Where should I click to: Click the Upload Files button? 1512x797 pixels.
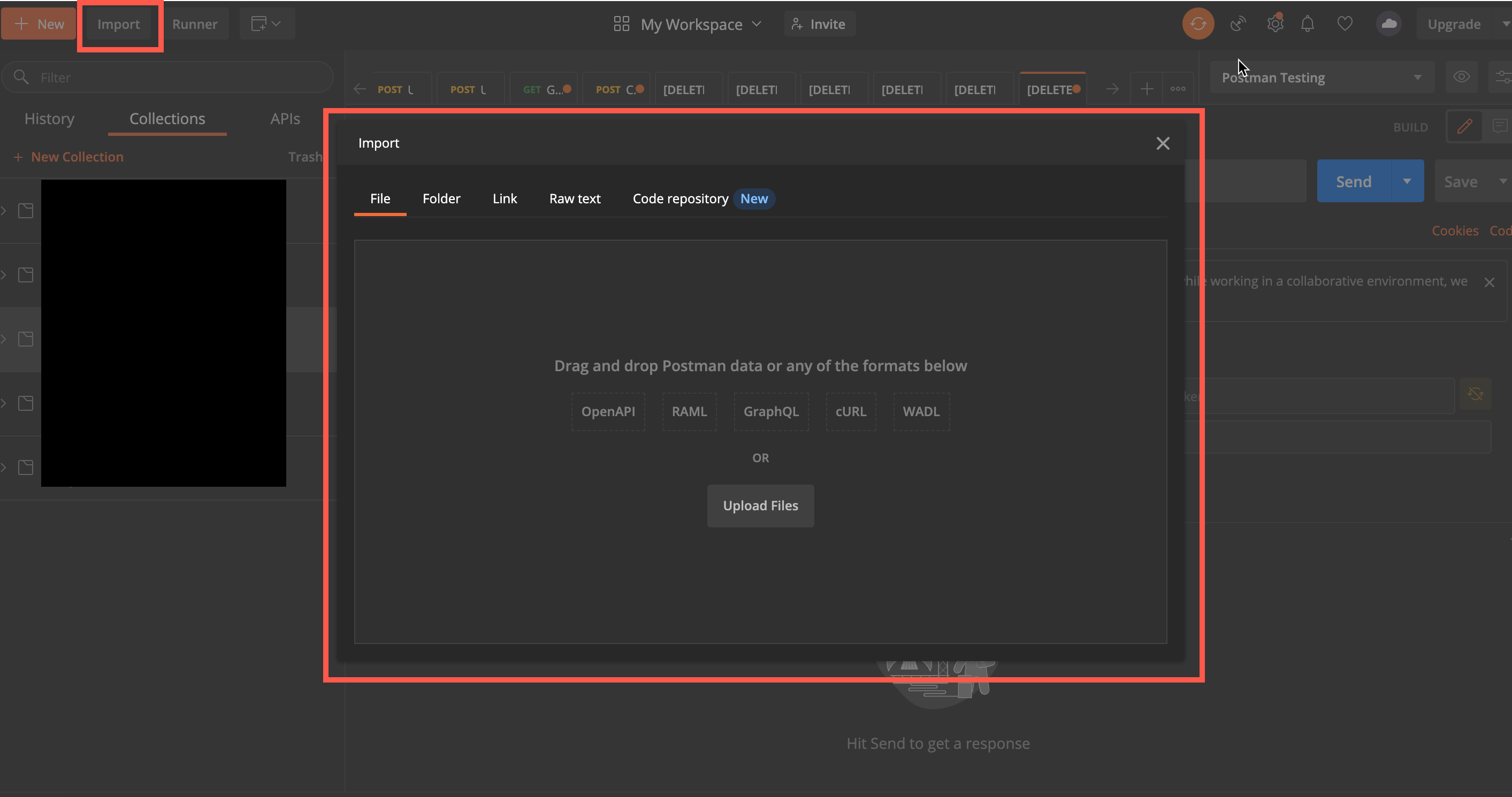(761, 506)
